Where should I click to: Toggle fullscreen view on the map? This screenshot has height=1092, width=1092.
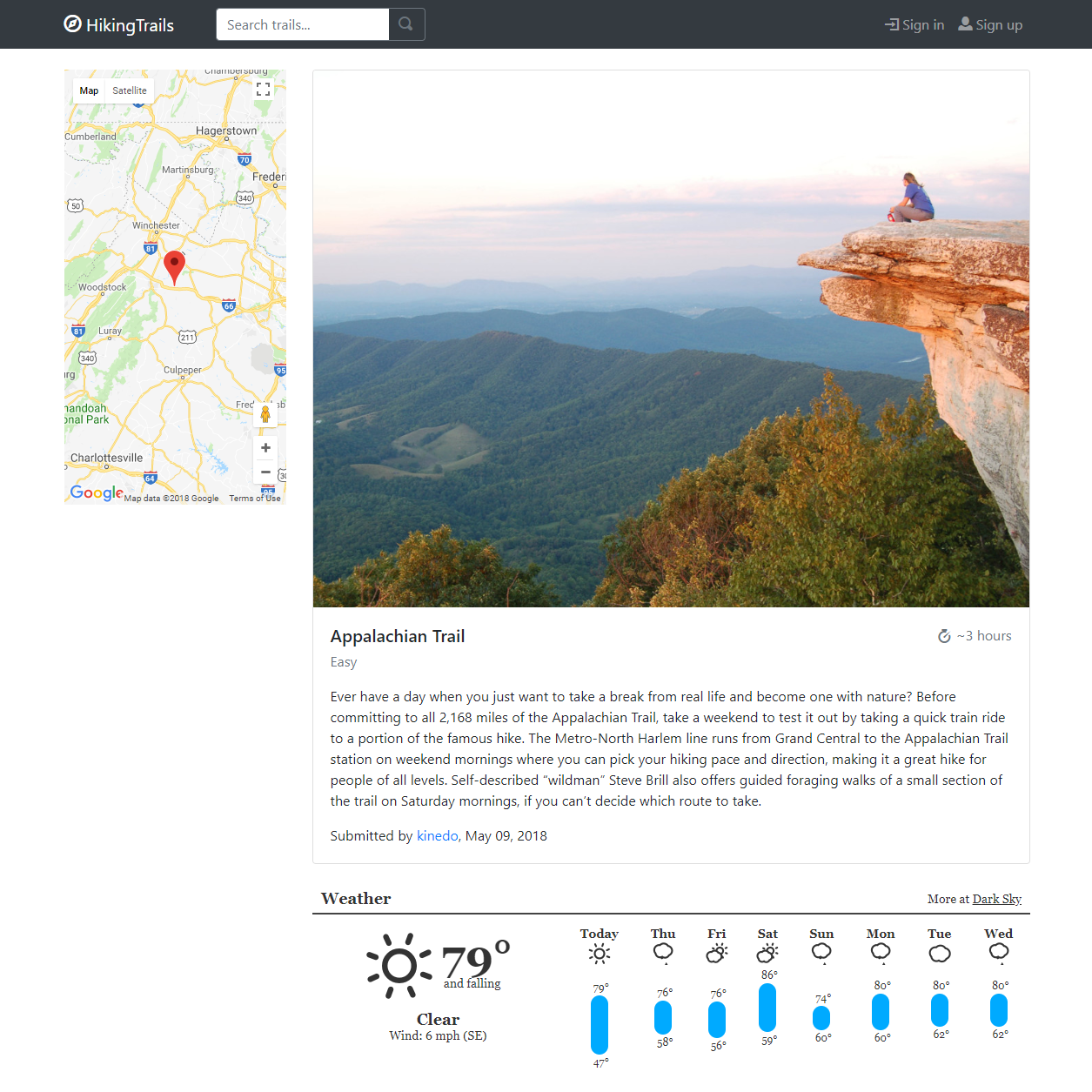click(x=264, y=90)
